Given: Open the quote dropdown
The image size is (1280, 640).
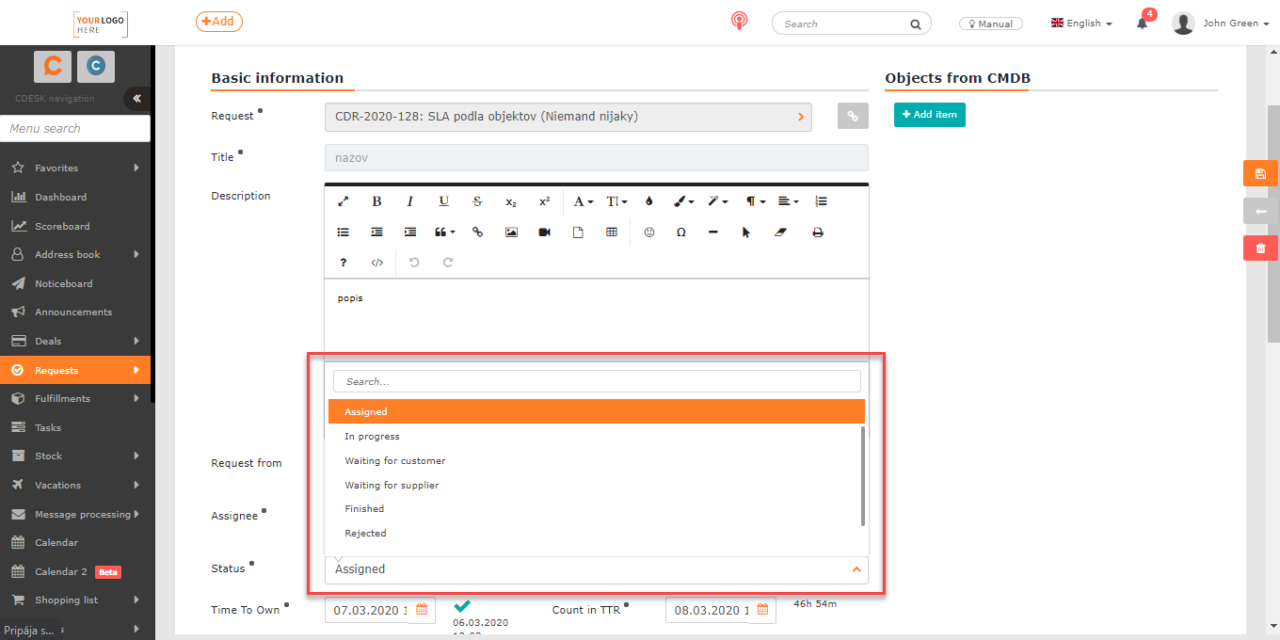Looking at the screenshot, I should tap(444, 232).
